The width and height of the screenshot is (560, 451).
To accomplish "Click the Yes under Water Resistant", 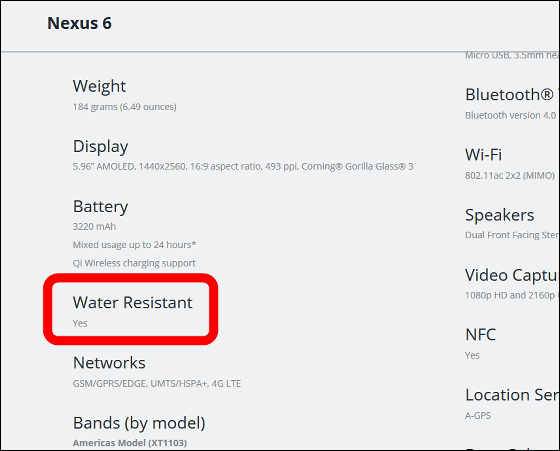I will 80,323.
